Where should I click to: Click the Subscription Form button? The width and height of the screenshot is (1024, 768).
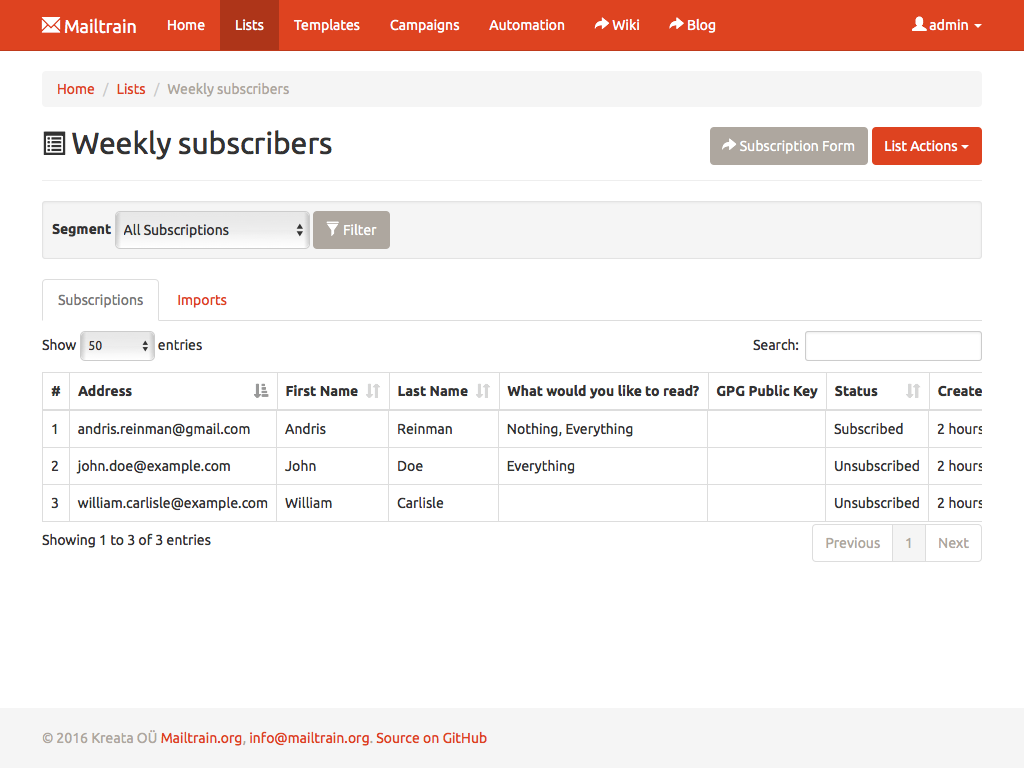[x=788, y=146]
